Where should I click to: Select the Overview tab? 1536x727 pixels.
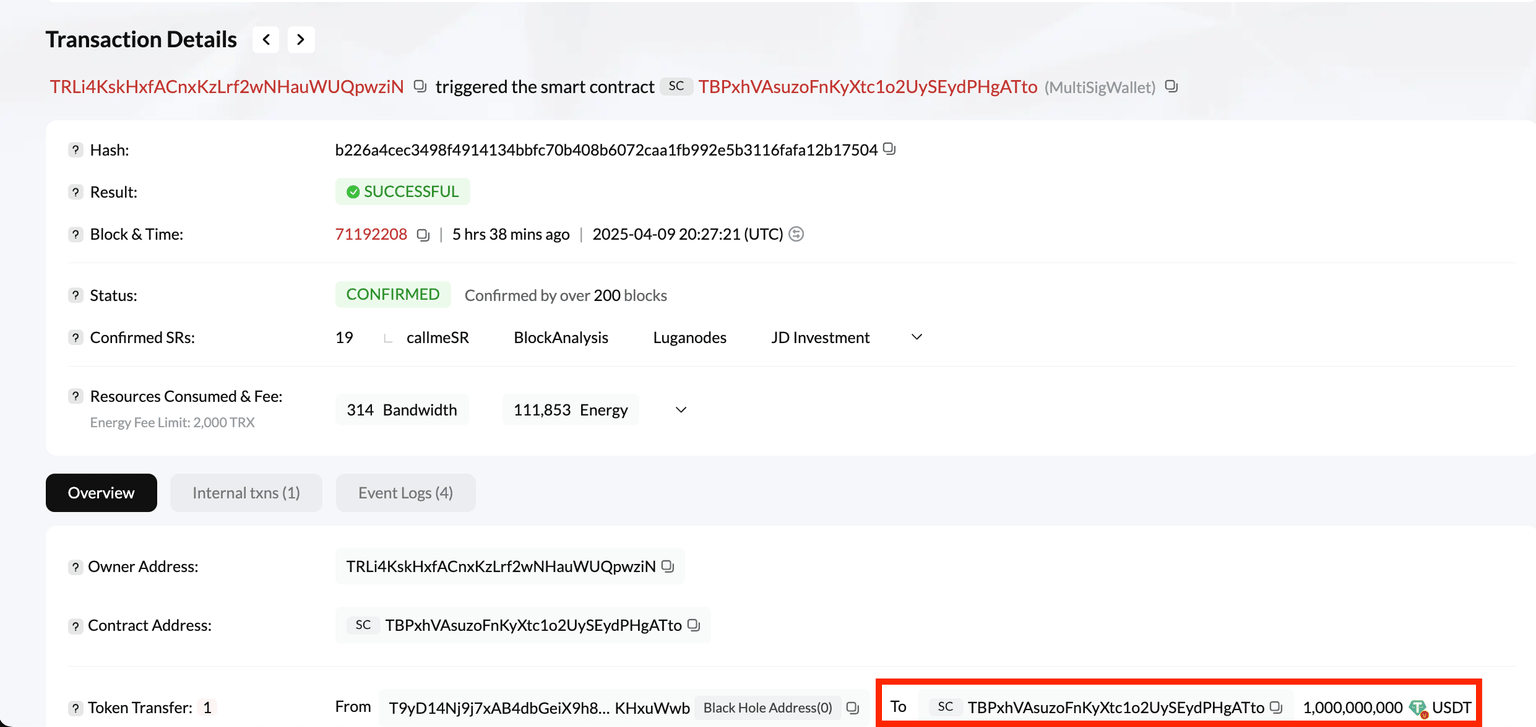(x=101, y=492)
